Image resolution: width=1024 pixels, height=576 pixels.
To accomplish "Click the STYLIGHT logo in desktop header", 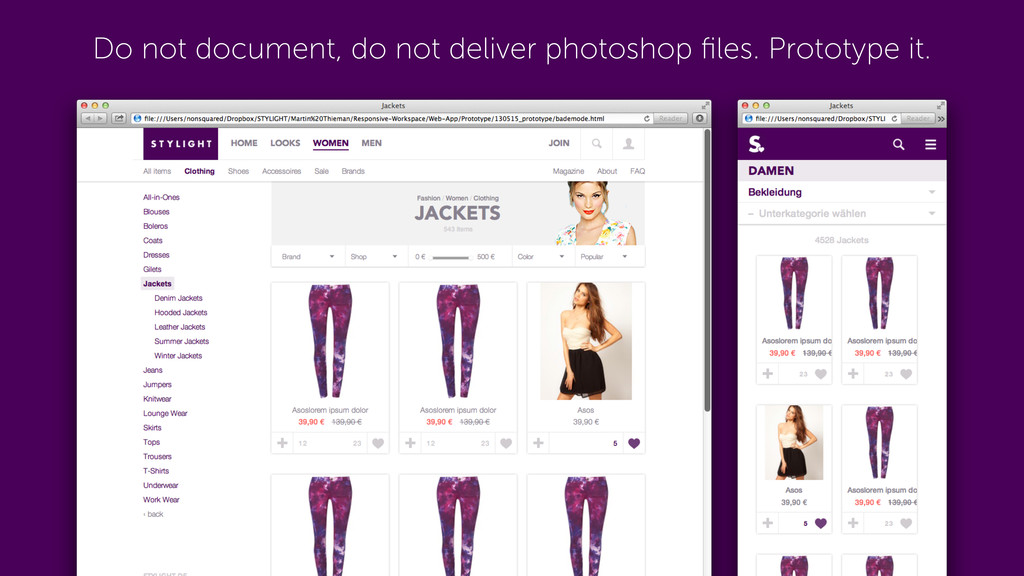I will click(181, 144).
